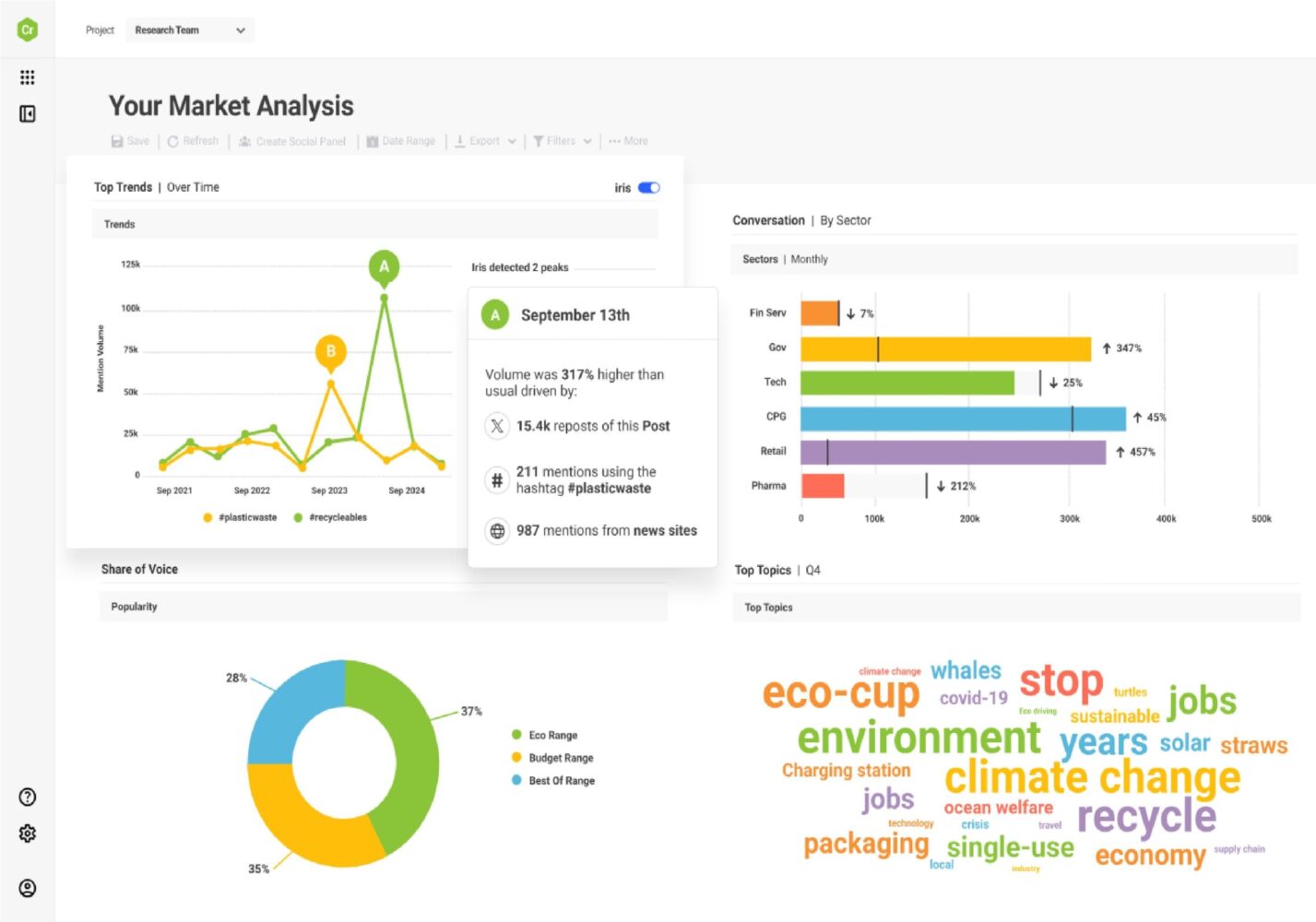
Task: Open the settings gear icon
Action: (28, 833)
